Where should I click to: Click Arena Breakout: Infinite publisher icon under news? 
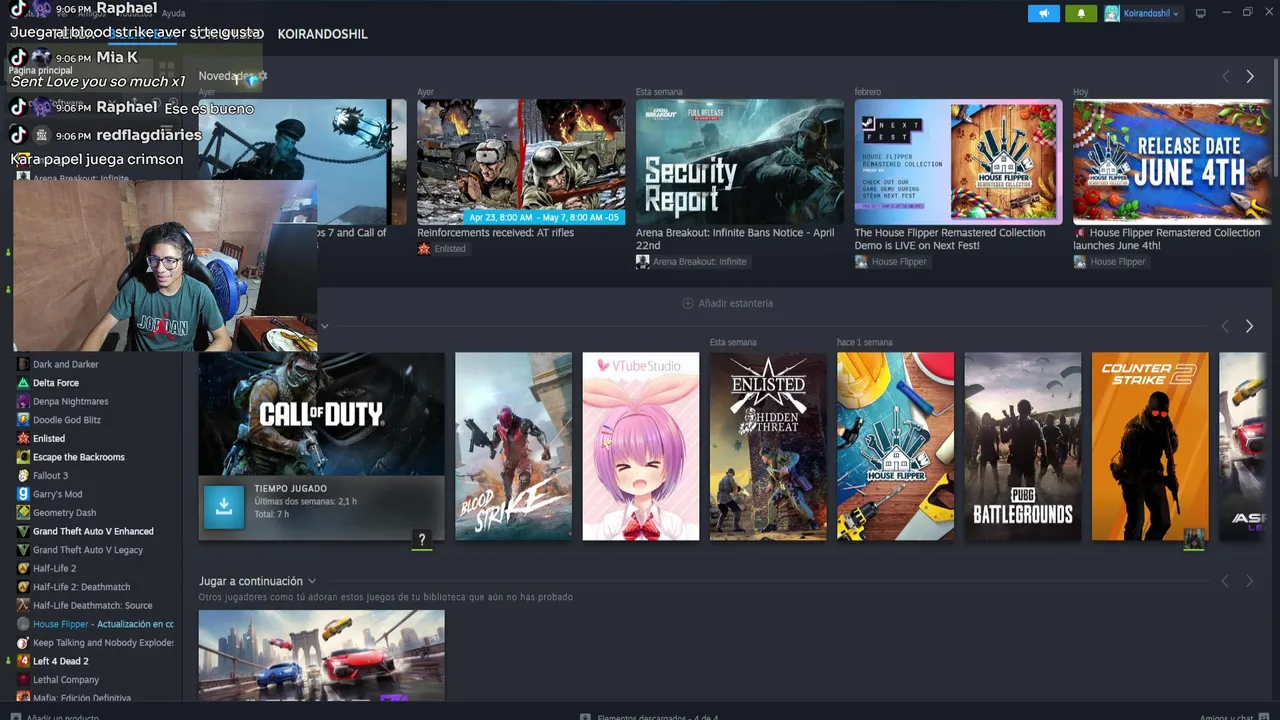pos(642,262)
